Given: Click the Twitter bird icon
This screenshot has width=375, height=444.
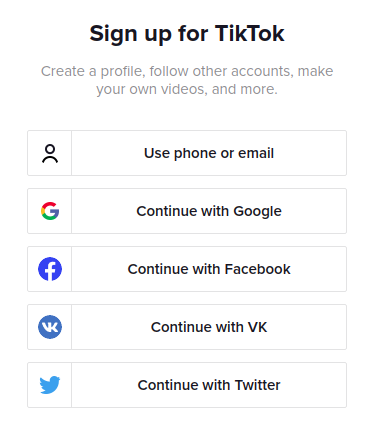Looking at the screenshot, I should (x=50, y=385).
